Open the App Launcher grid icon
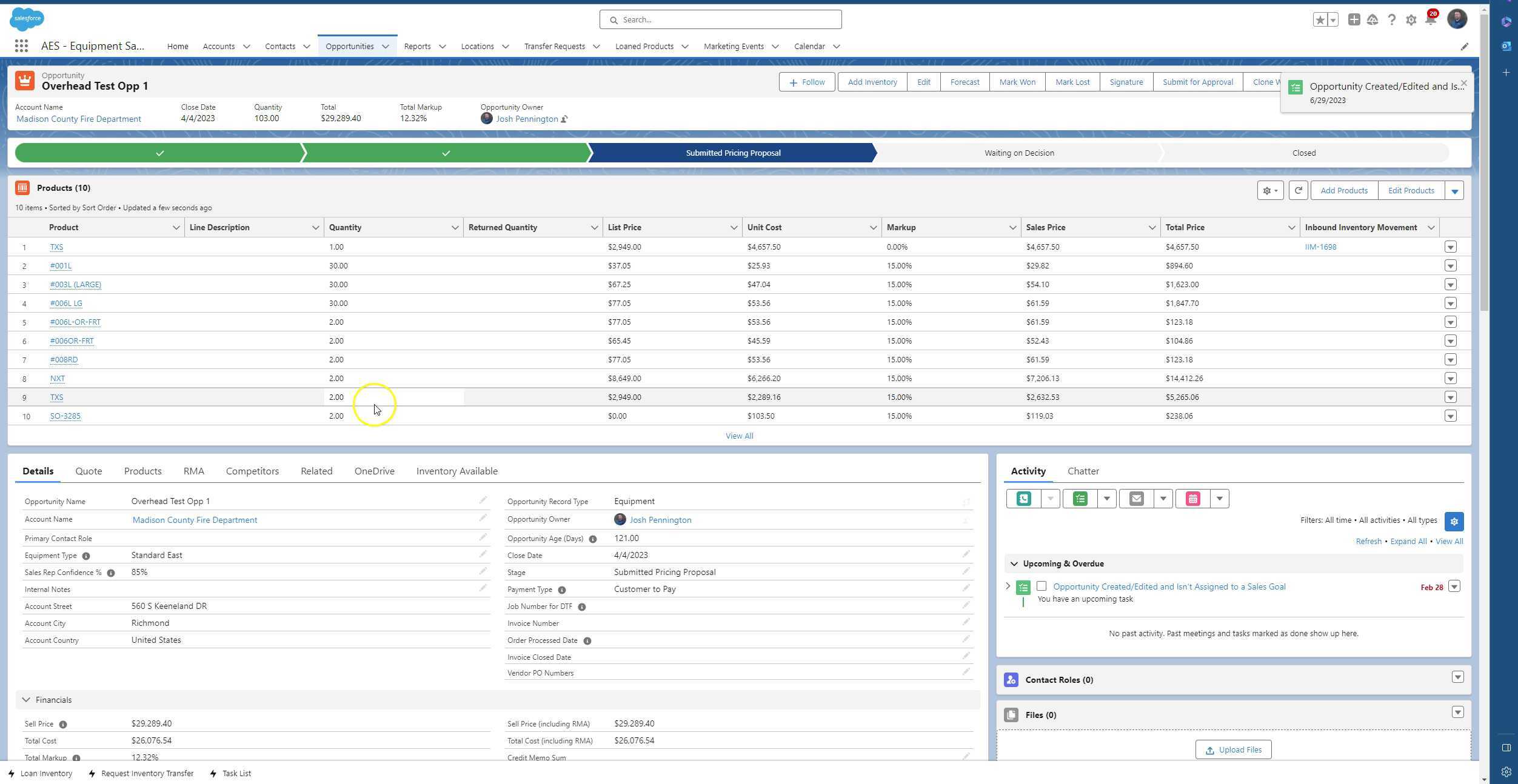The width and height of the screenshot is (1518, 784). pos(21,46)
